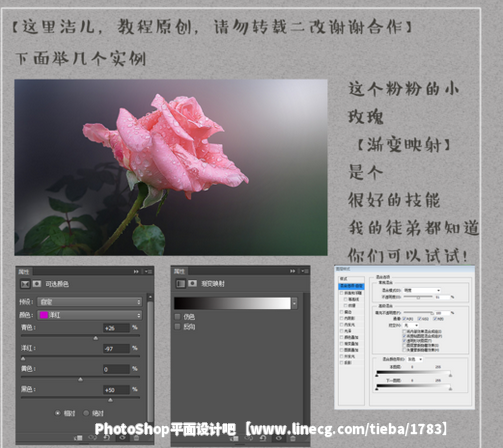503x448 pixels.
Task: Click the yellow value field showing 0
Action: 116,369
